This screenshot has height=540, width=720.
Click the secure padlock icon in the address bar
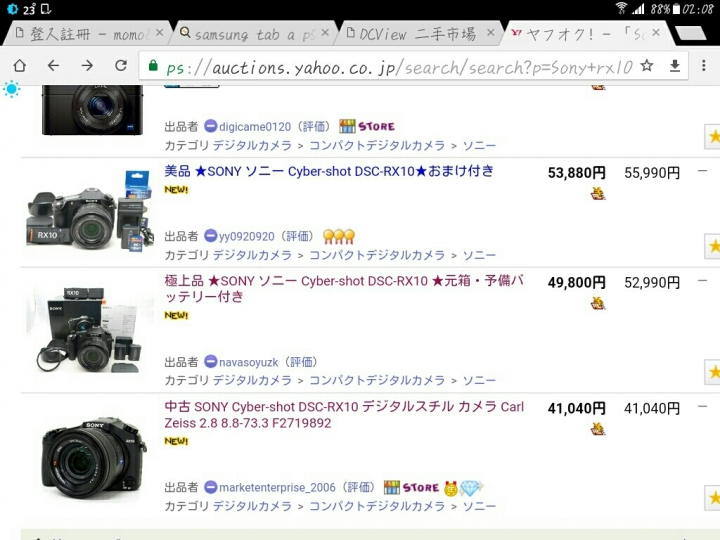click(x=153, y=66)
